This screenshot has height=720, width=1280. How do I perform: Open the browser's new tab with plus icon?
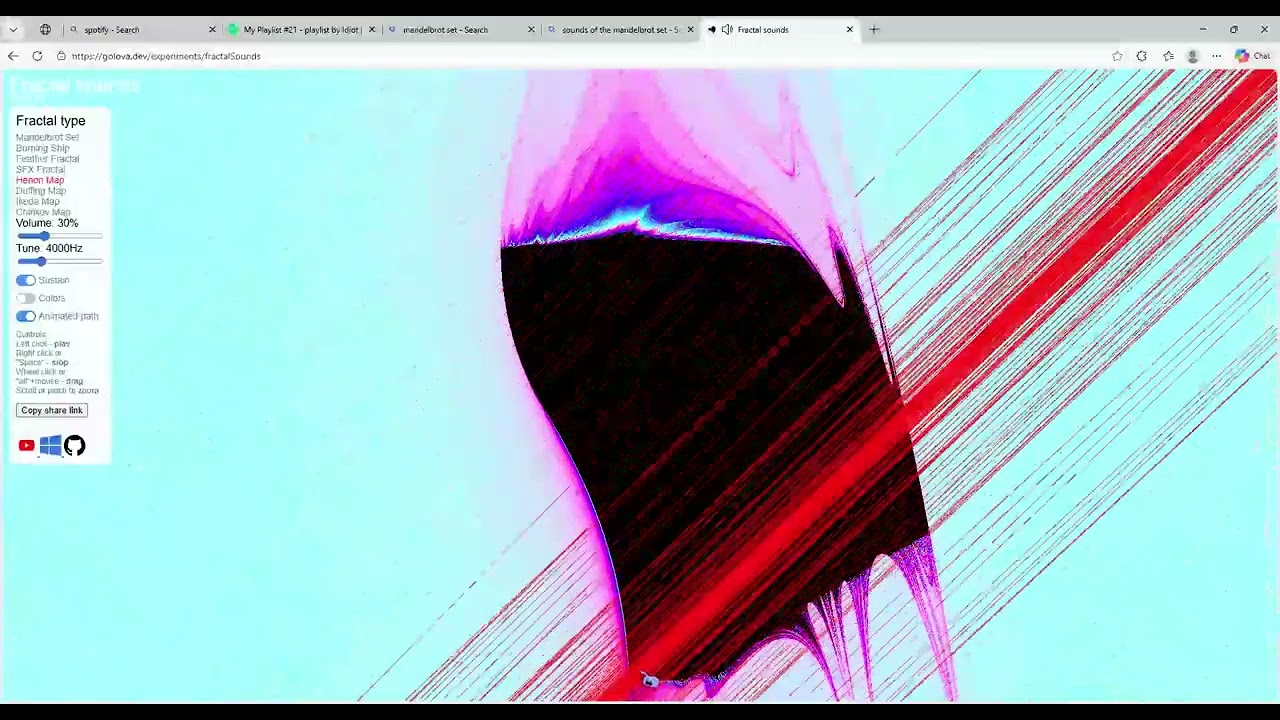tap(874, 30)
